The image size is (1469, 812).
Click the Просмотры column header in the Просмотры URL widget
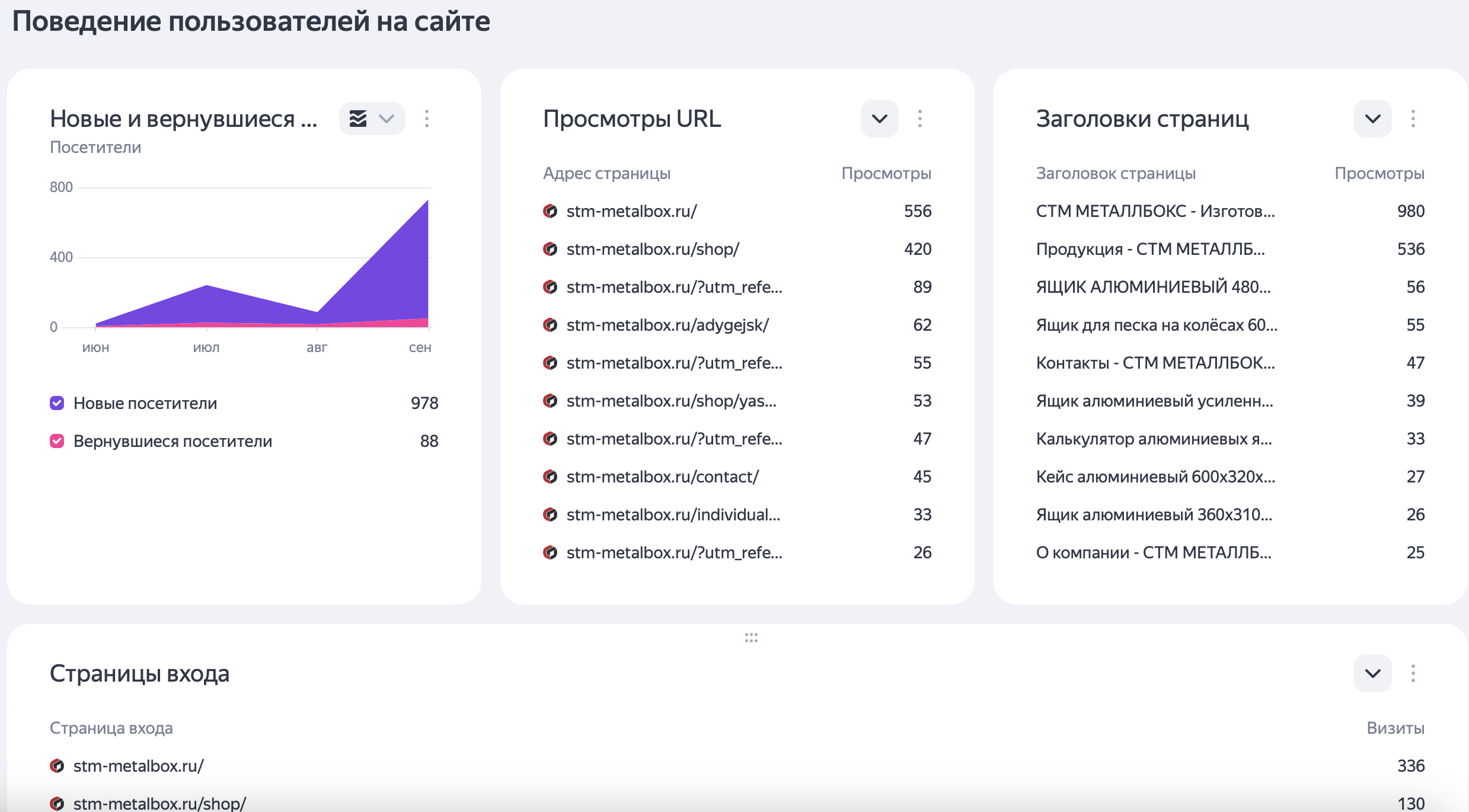pos(886,173)
